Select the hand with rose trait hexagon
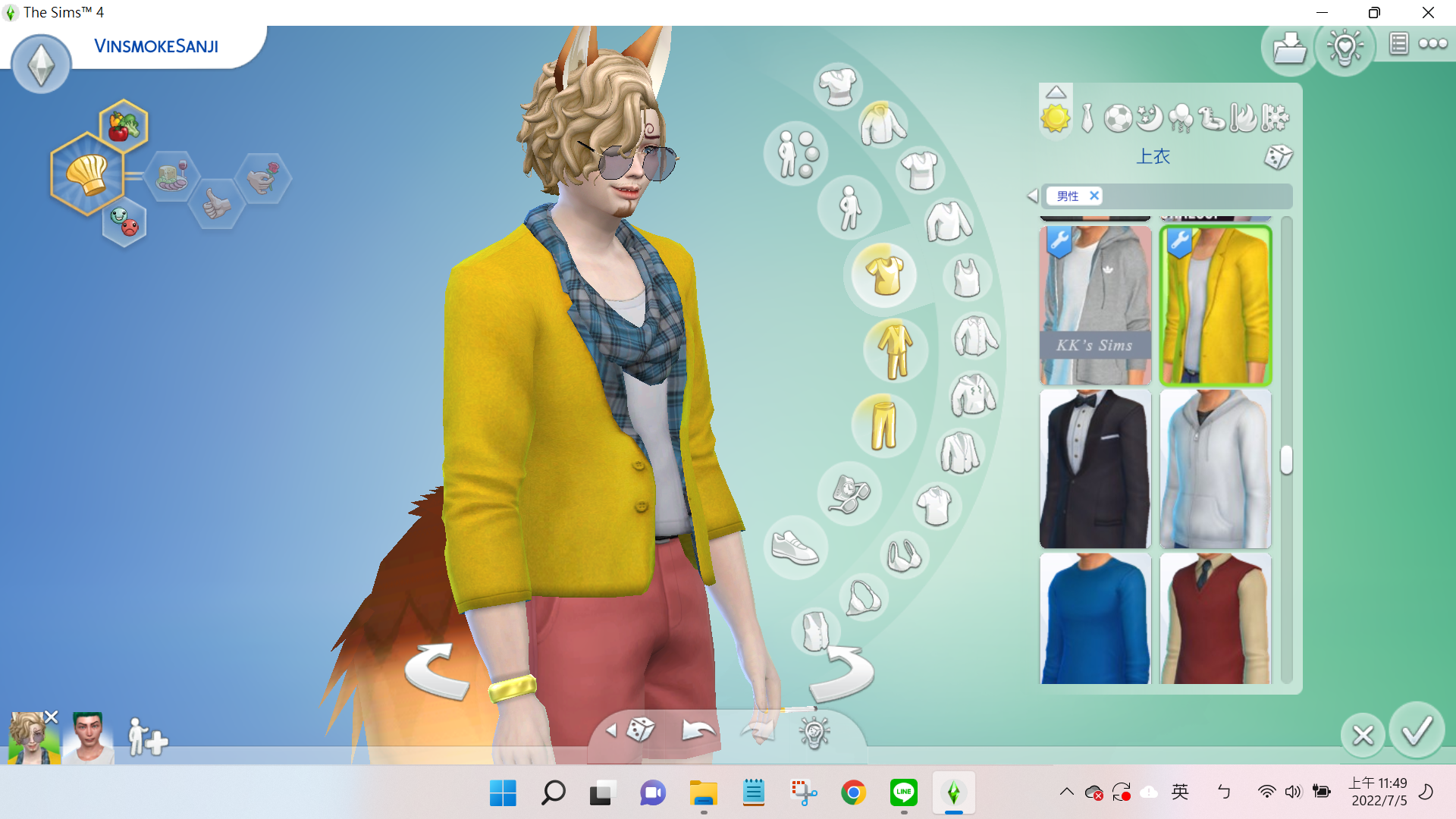The image size is (1456, 819). pyautogui.click(x=263, y=177)
